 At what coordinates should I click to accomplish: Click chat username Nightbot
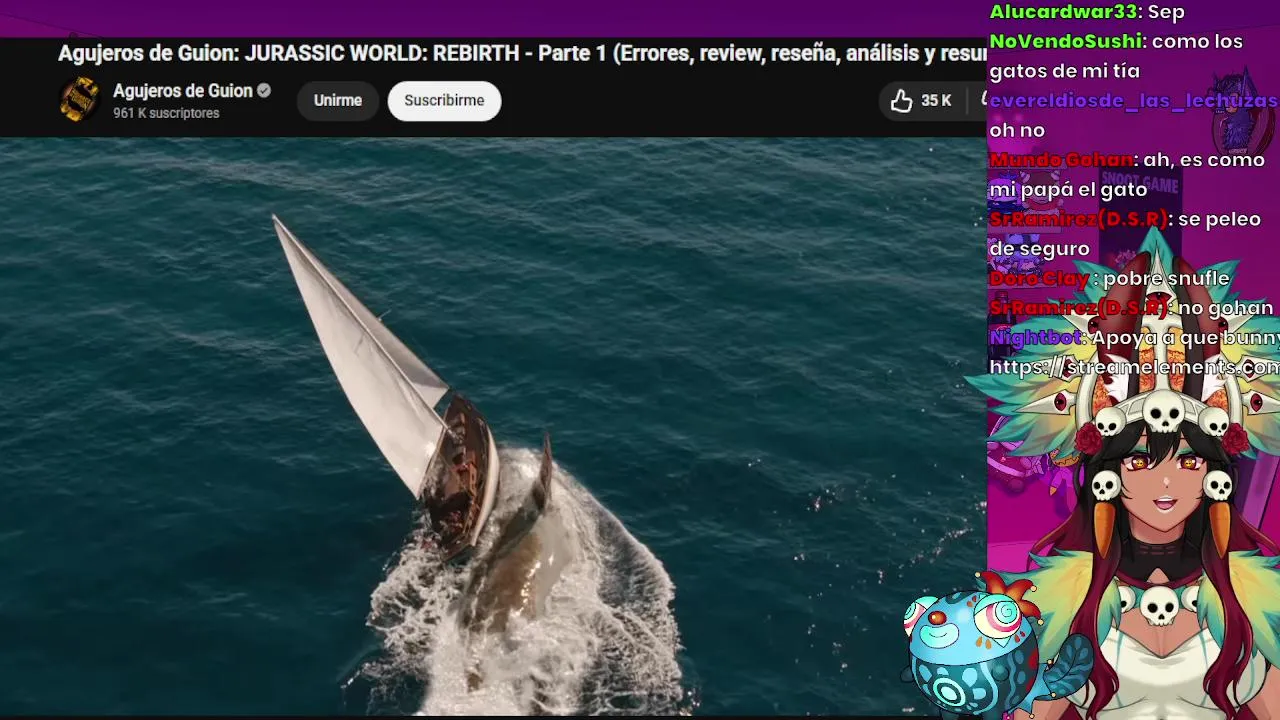pos(1035,338)
